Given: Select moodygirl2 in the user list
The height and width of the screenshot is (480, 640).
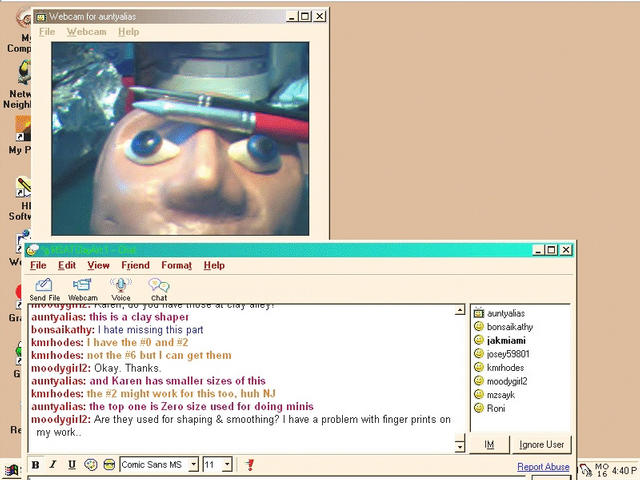Looking at the screenshot, I should (x=507, y=381).
